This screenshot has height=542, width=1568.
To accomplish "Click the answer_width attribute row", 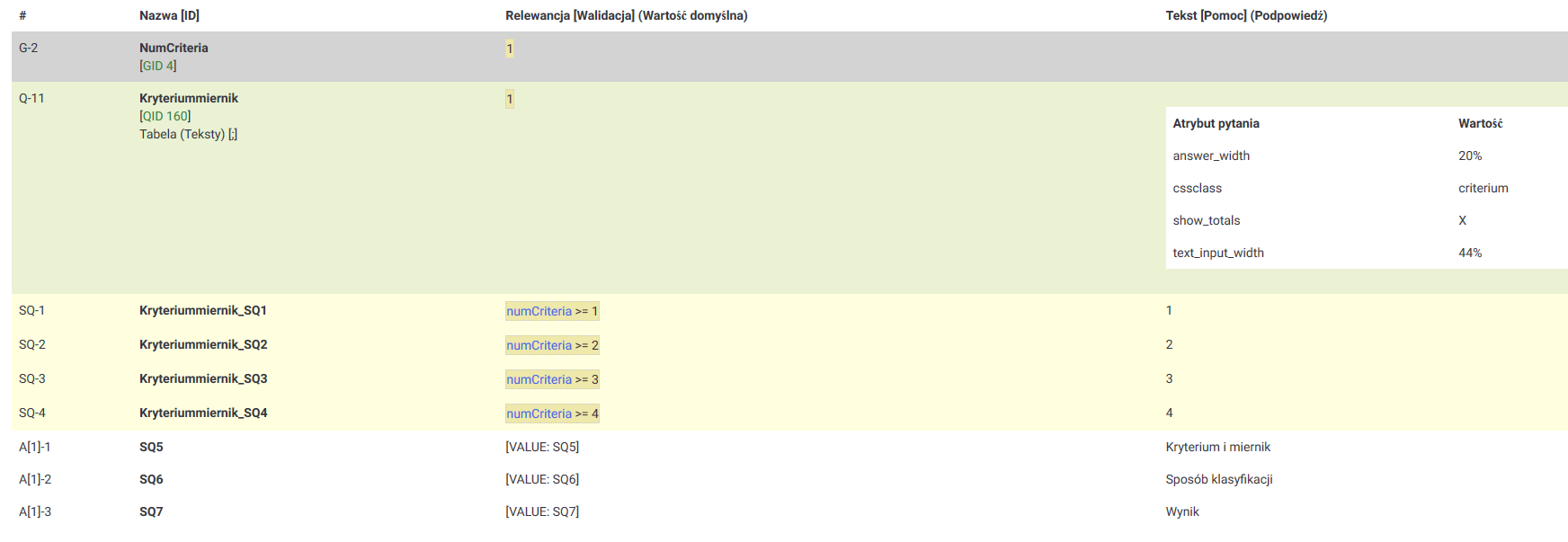I will (1211, 155).
